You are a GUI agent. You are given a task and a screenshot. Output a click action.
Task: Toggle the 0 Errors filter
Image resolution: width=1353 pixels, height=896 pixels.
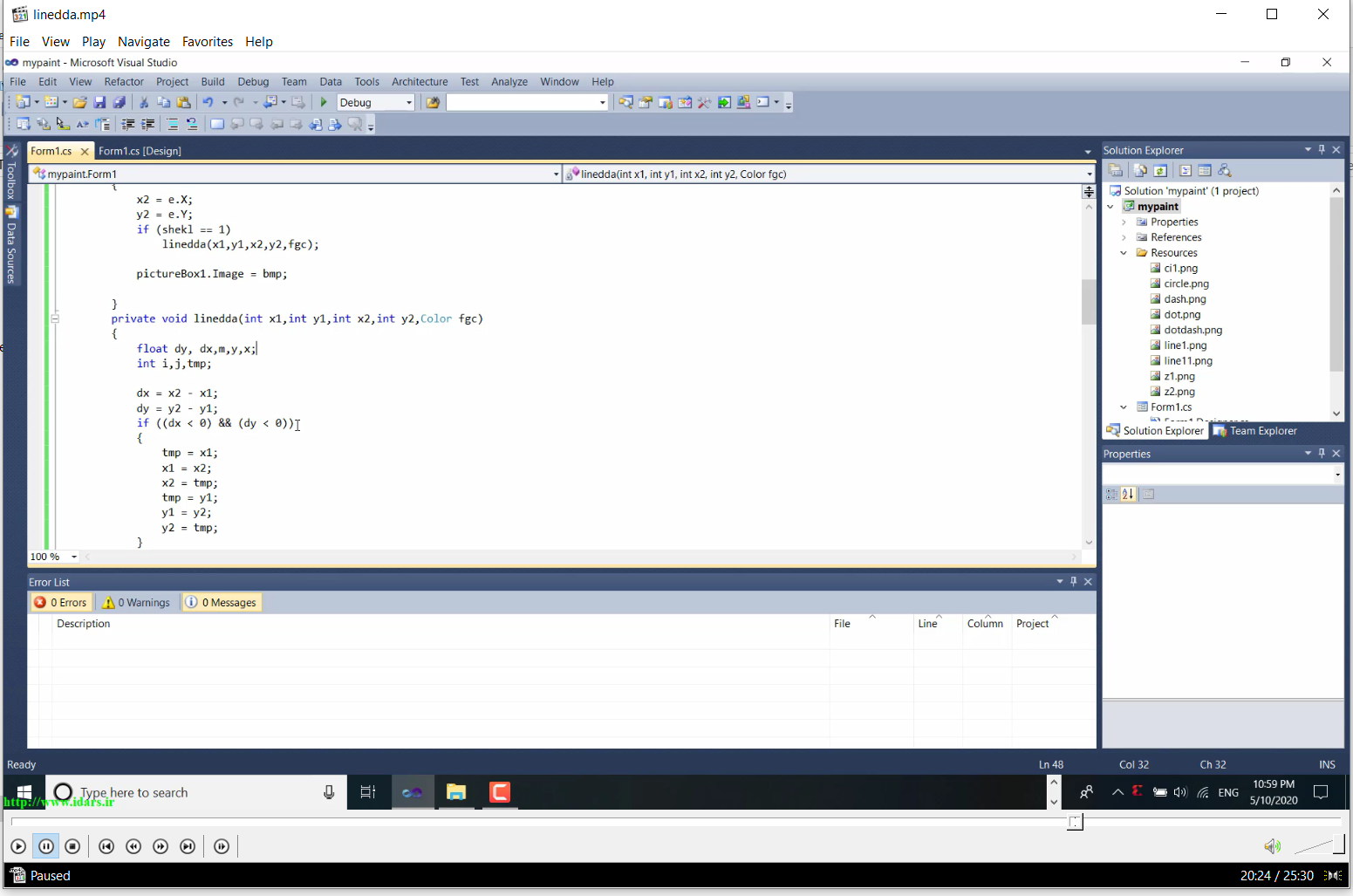(61, 602)
